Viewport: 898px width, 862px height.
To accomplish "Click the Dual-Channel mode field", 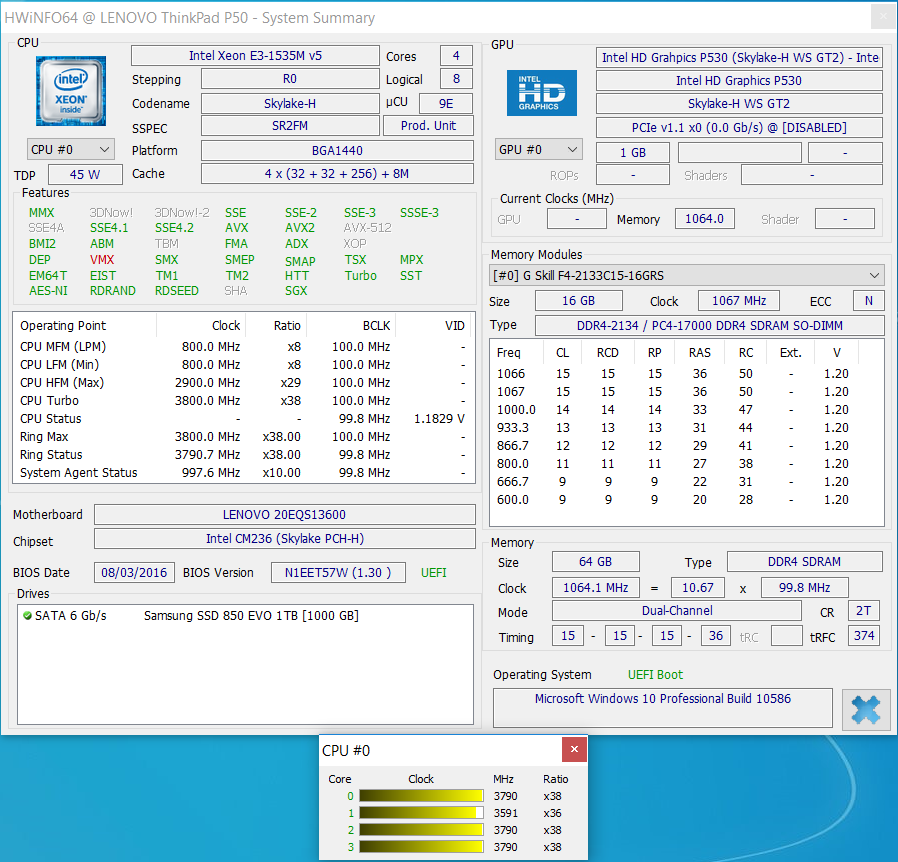I will pyautogui.click(x=677, y=611).
